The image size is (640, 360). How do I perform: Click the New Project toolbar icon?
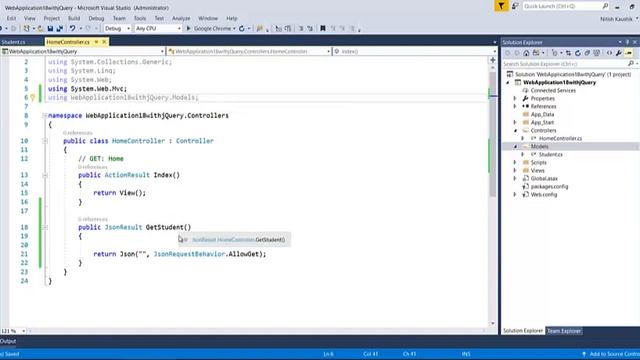(x=27, y=29)
